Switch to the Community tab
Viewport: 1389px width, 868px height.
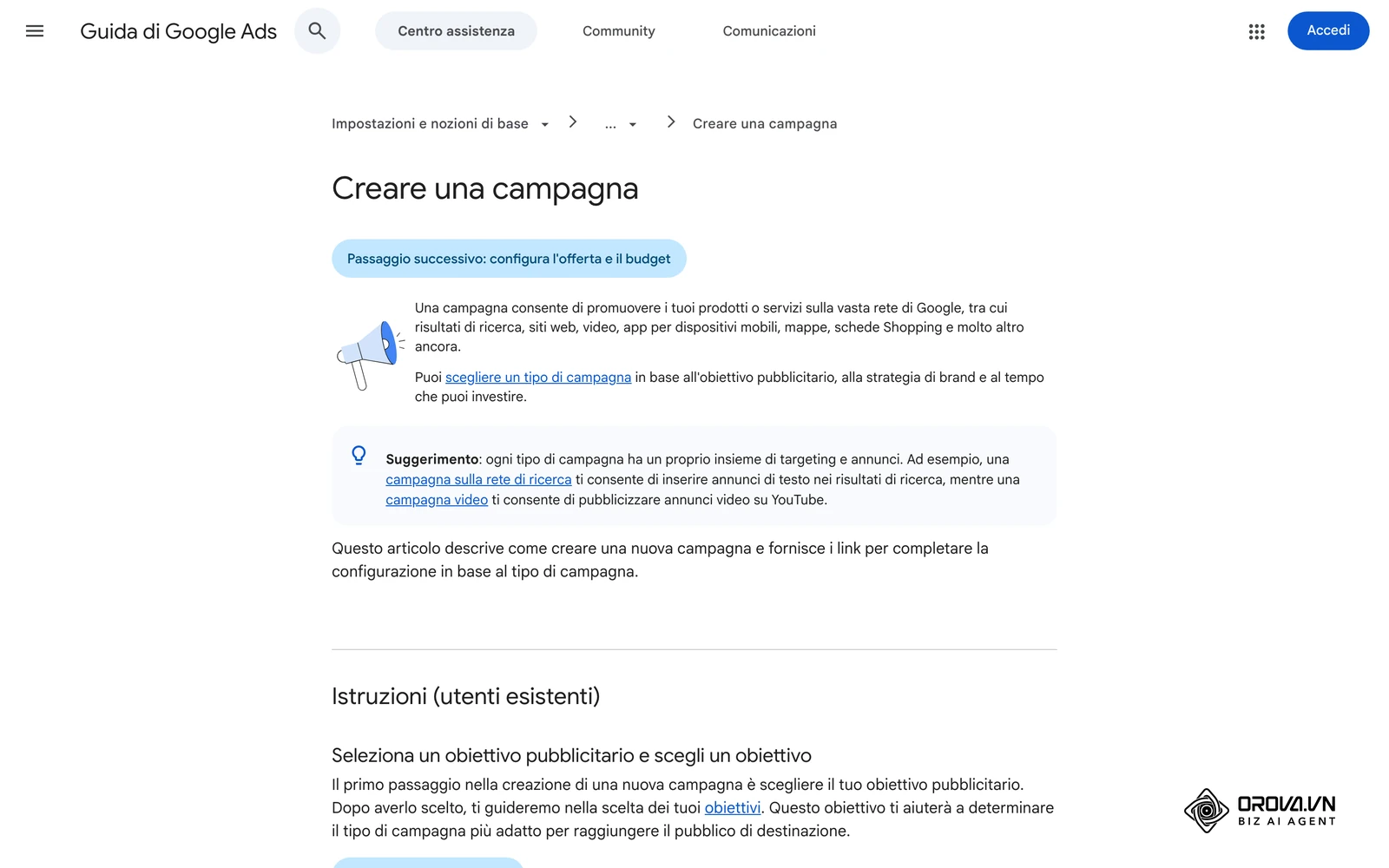(619, 31)
